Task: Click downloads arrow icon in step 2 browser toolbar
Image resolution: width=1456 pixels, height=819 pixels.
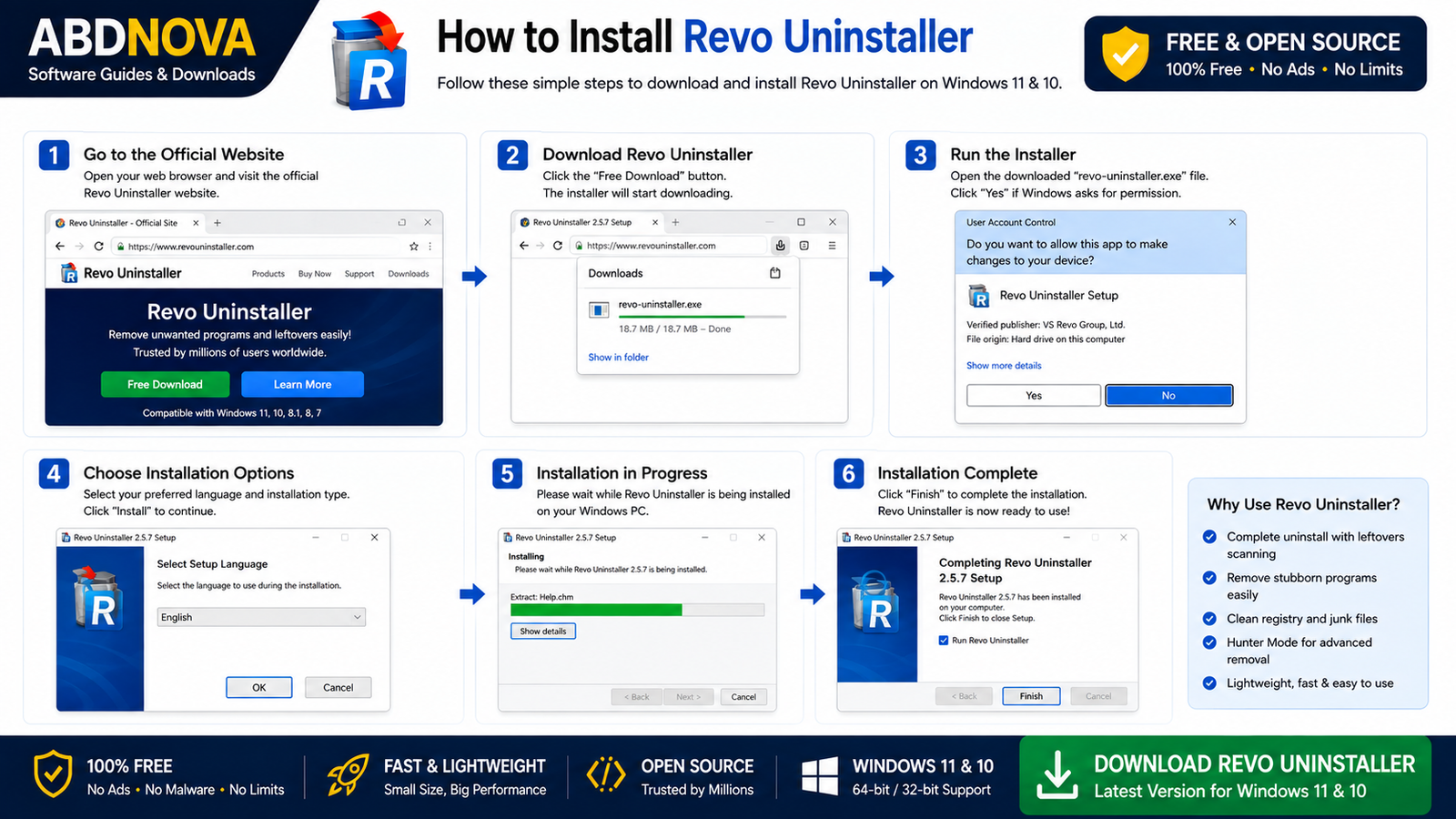Action: pyautogui.click(x=780, y=246)
